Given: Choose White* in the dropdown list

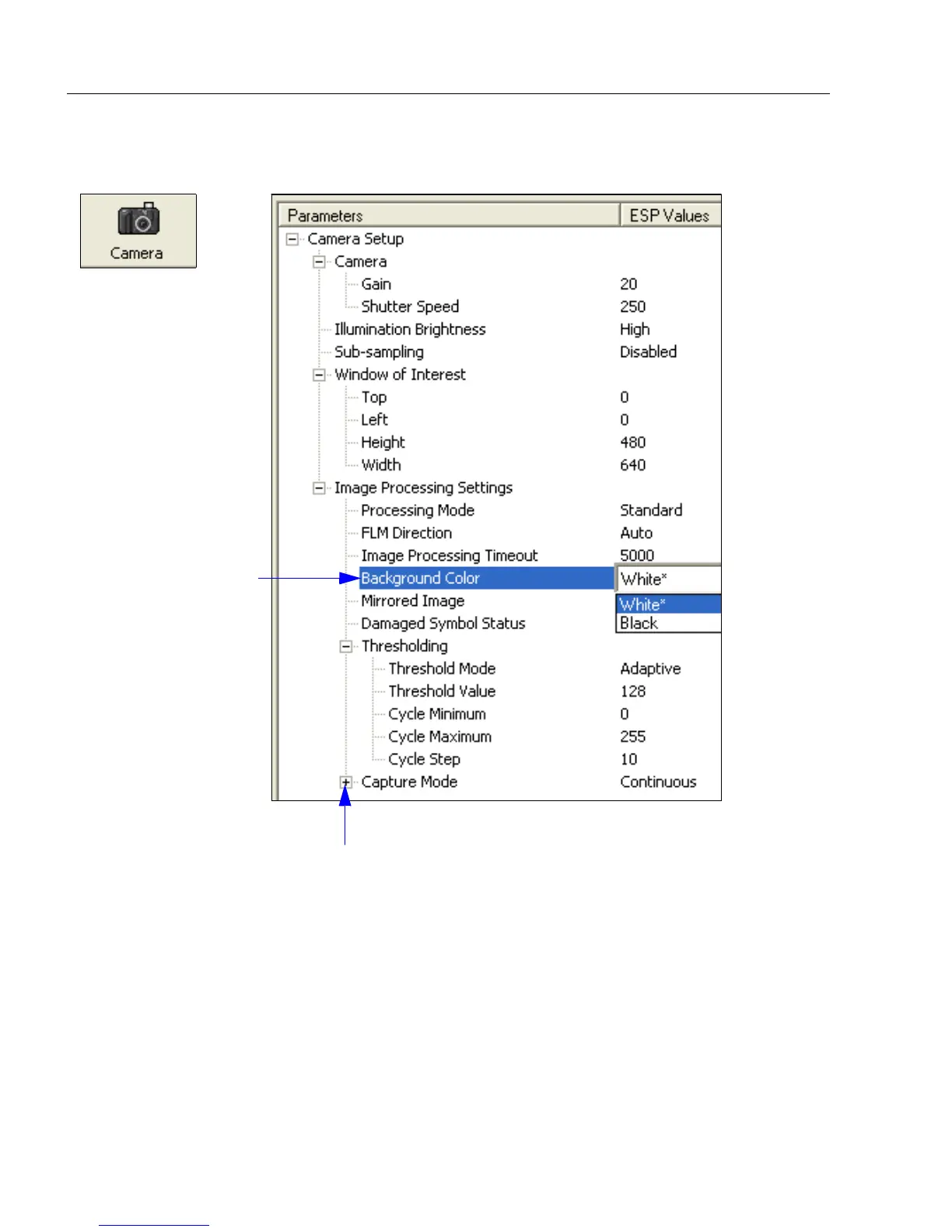Looking at the screenshot, I should (669, 604).
